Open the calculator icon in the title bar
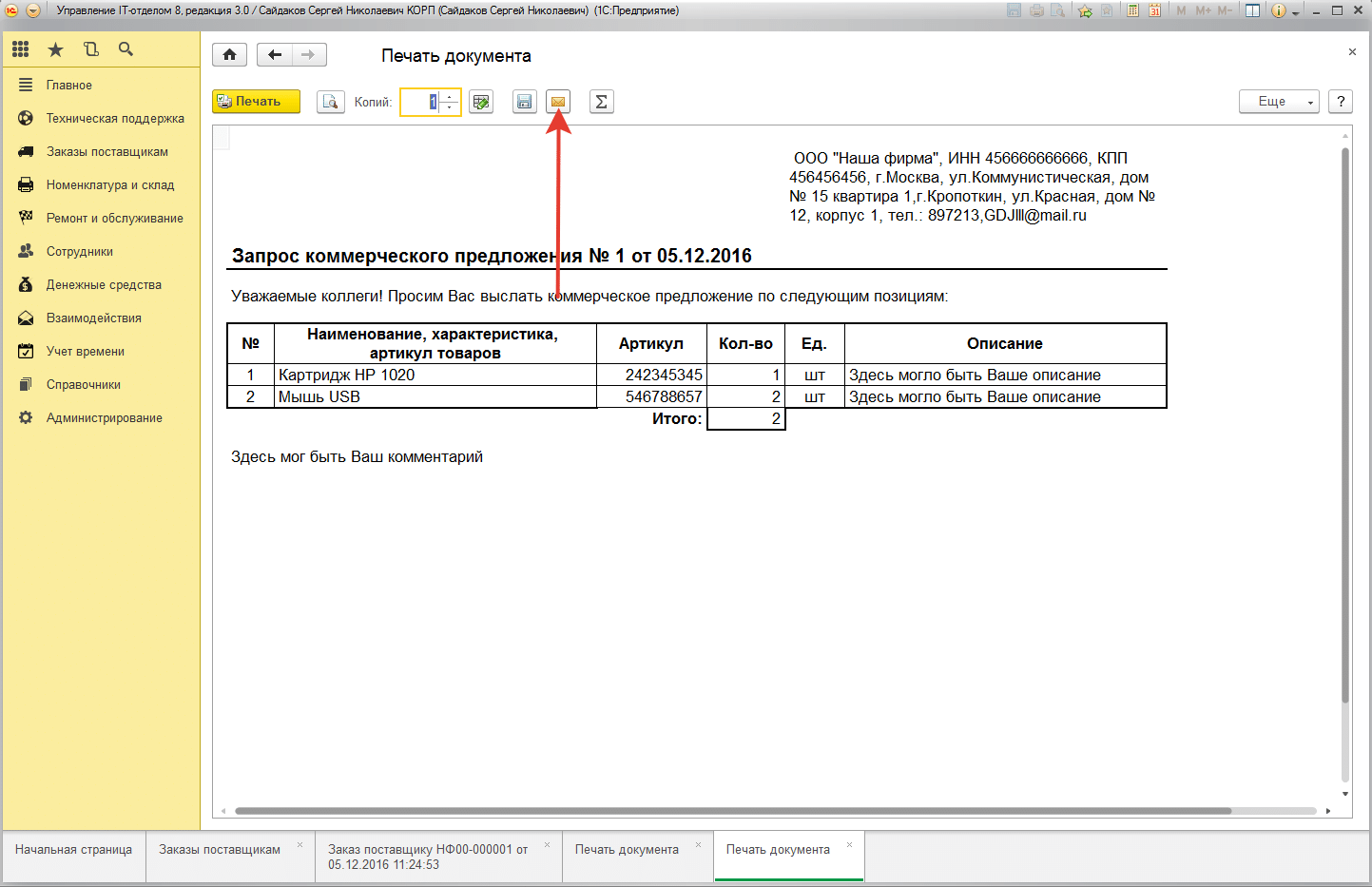The image size is (1372, 887). 1132,10
